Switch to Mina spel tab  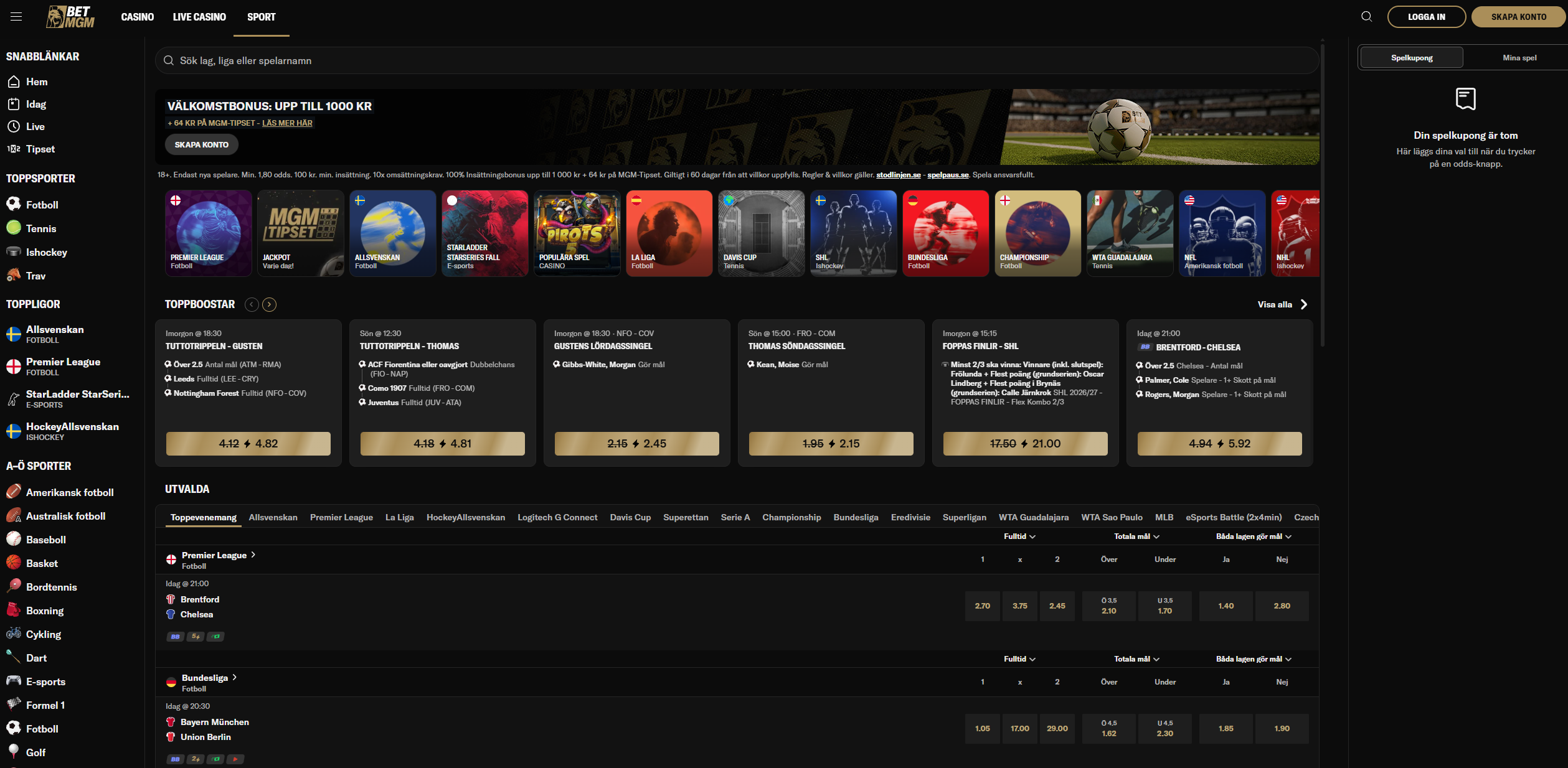click(x=1519, y=58)
